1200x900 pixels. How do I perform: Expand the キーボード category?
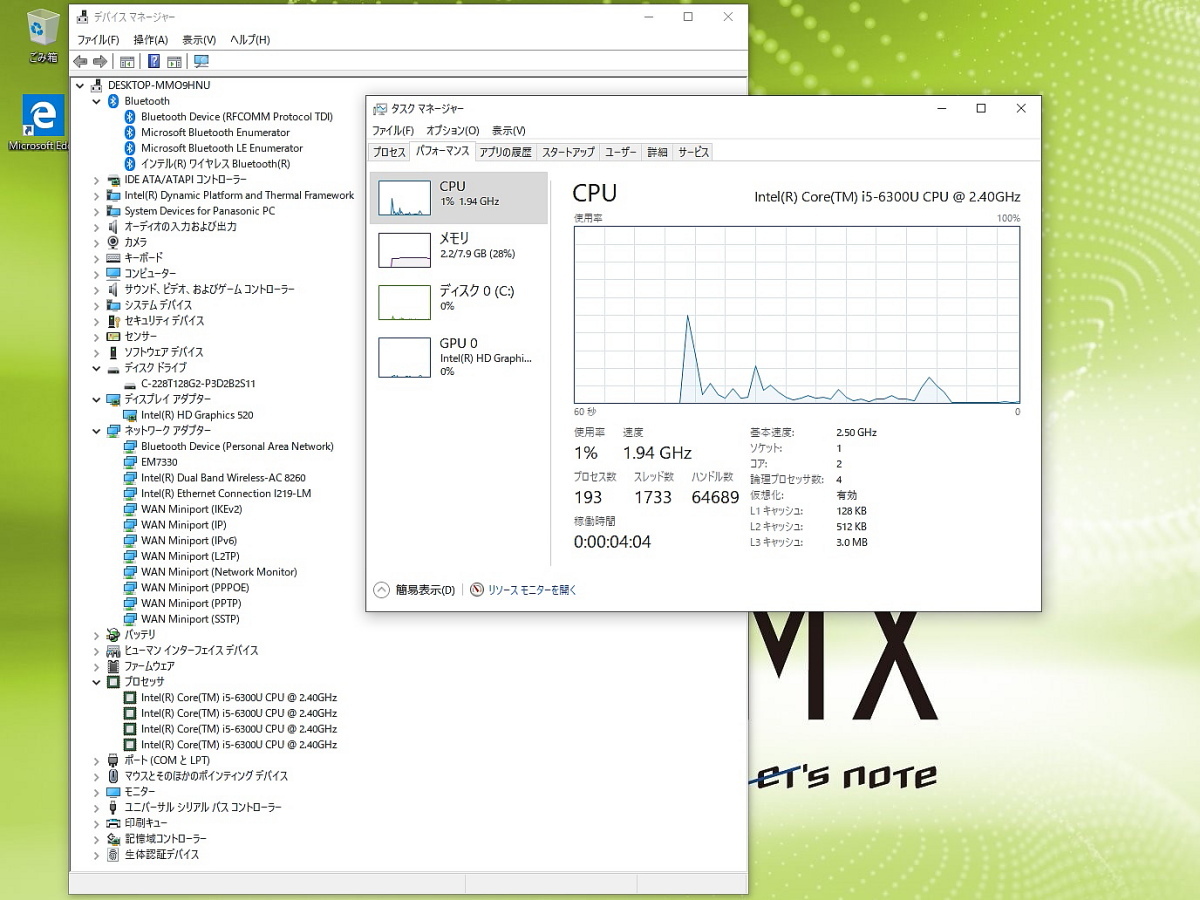pos(97,258)
